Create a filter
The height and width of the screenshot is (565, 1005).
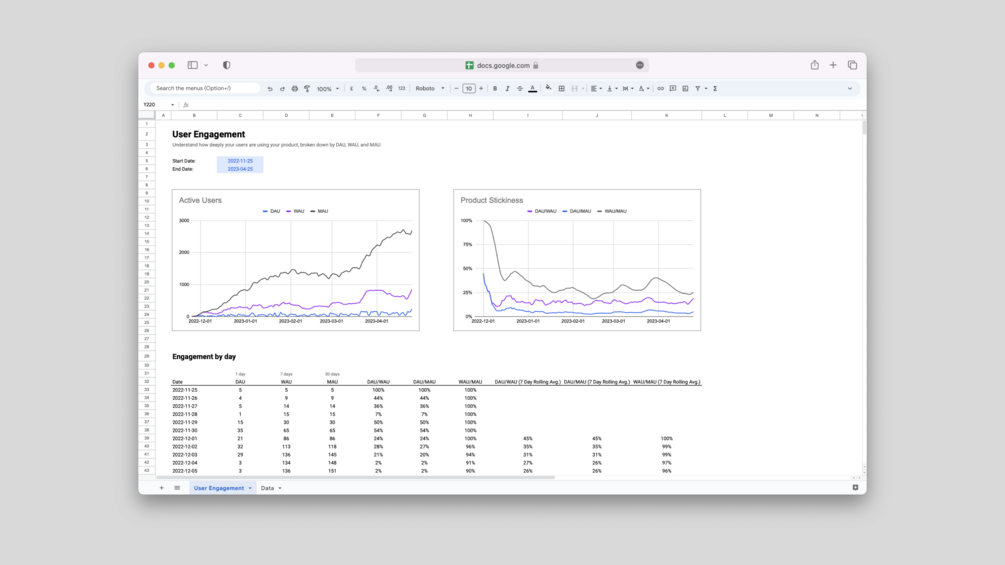698,88
